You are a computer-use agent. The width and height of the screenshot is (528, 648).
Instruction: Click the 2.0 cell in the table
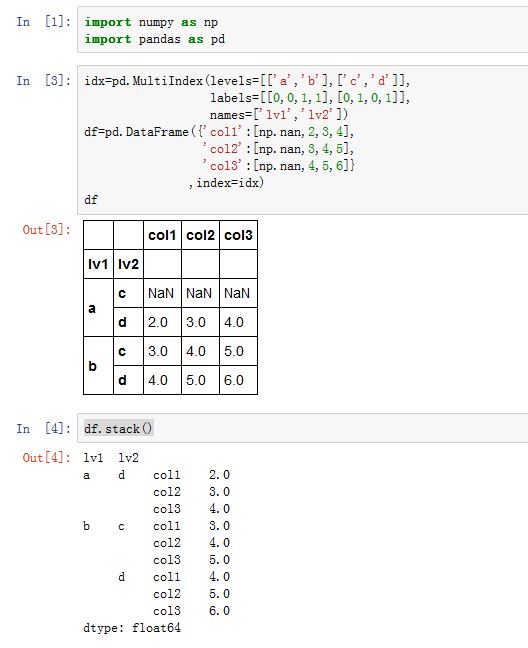(x=162, y=322)
